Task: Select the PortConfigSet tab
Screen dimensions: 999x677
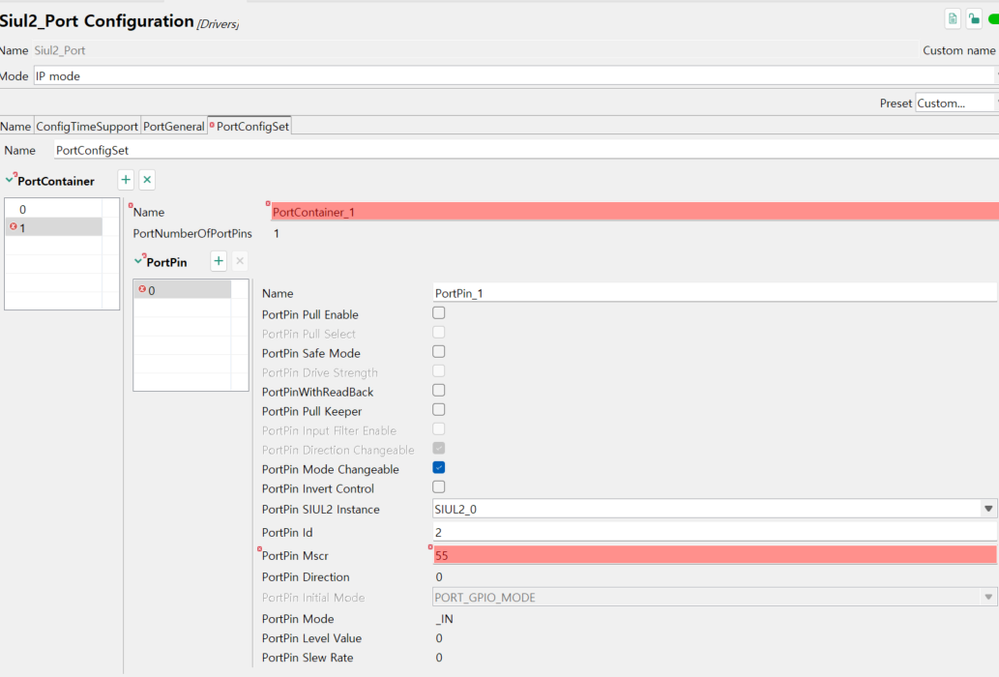Action: tap(250, 126)
